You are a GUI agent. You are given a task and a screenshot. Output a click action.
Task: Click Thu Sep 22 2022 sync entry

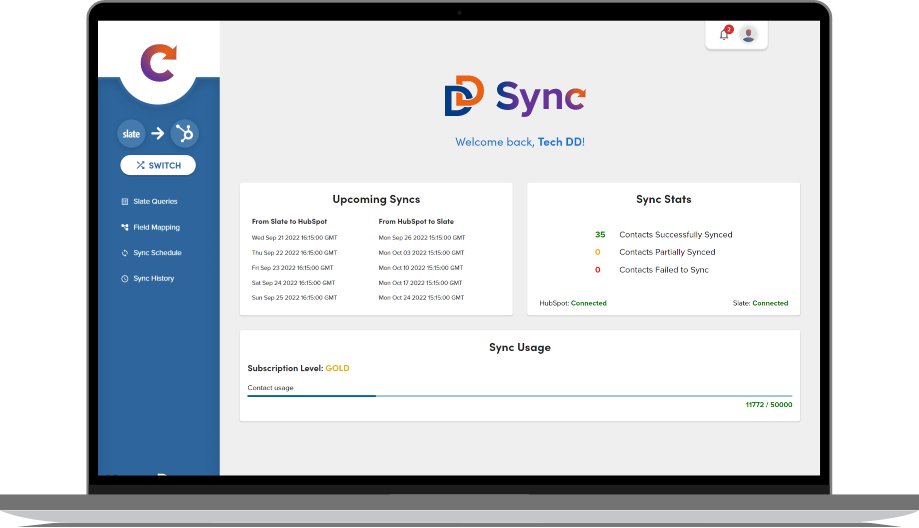294,253
